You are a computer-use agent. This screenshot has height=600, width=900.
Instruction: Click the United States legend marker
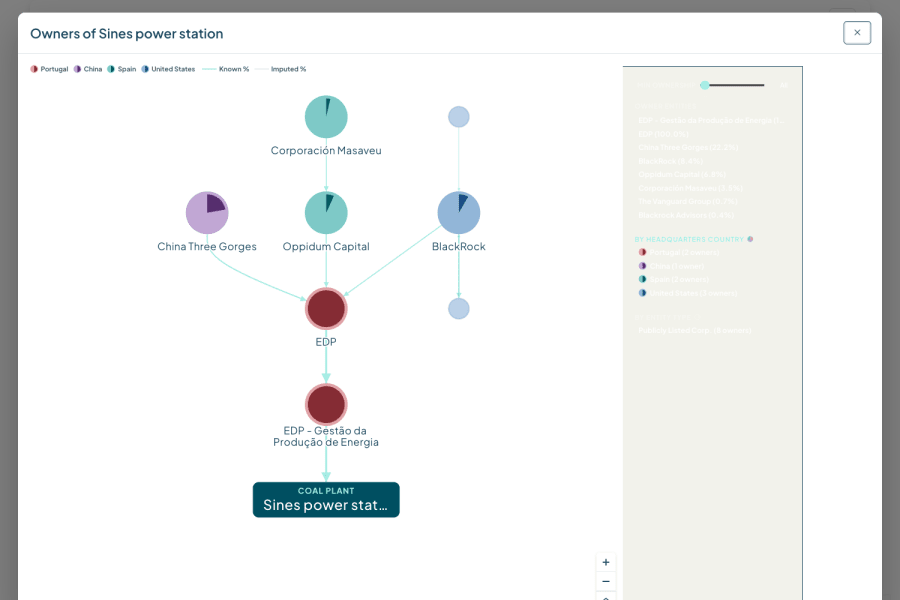145,69
